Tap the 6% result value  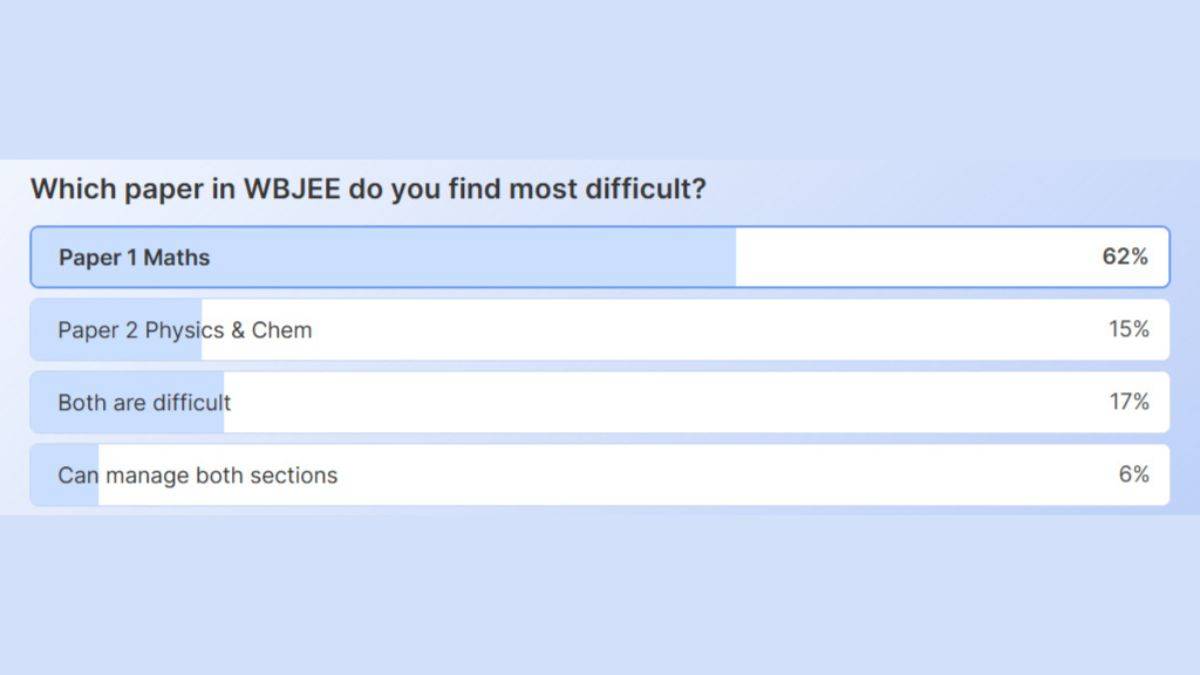pos(1133,475)
